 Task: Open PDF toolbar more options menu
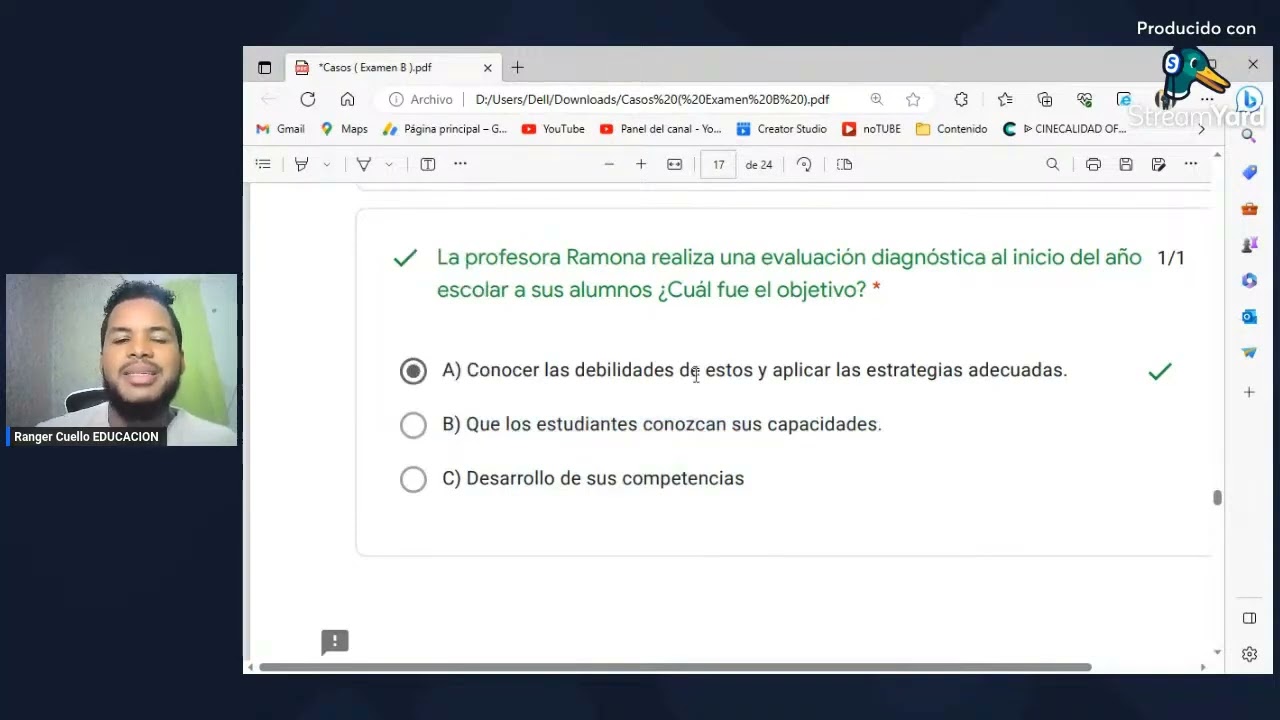(1191, 164)
